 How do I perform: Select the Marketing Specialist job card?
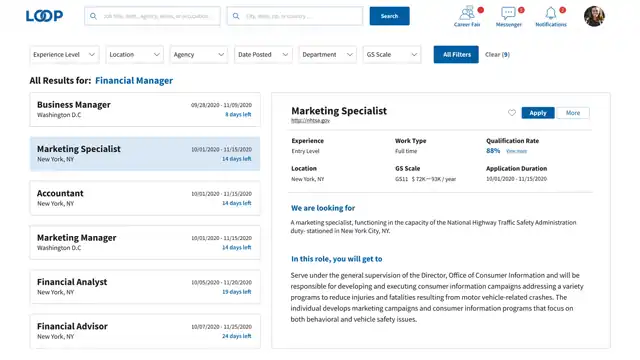[145, 153]
